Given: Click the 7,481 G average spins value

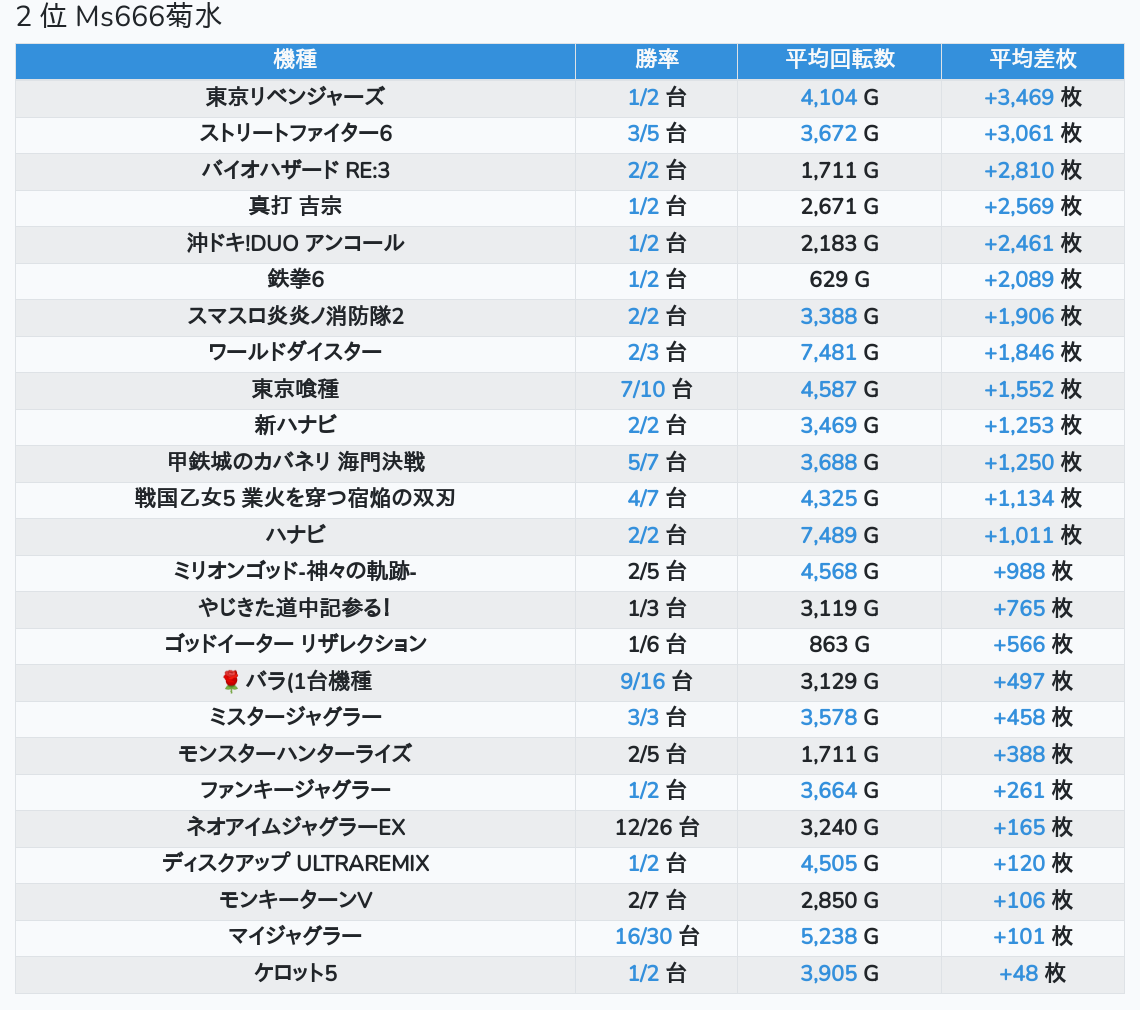Looking at the screenshot, I should point(840,353).
